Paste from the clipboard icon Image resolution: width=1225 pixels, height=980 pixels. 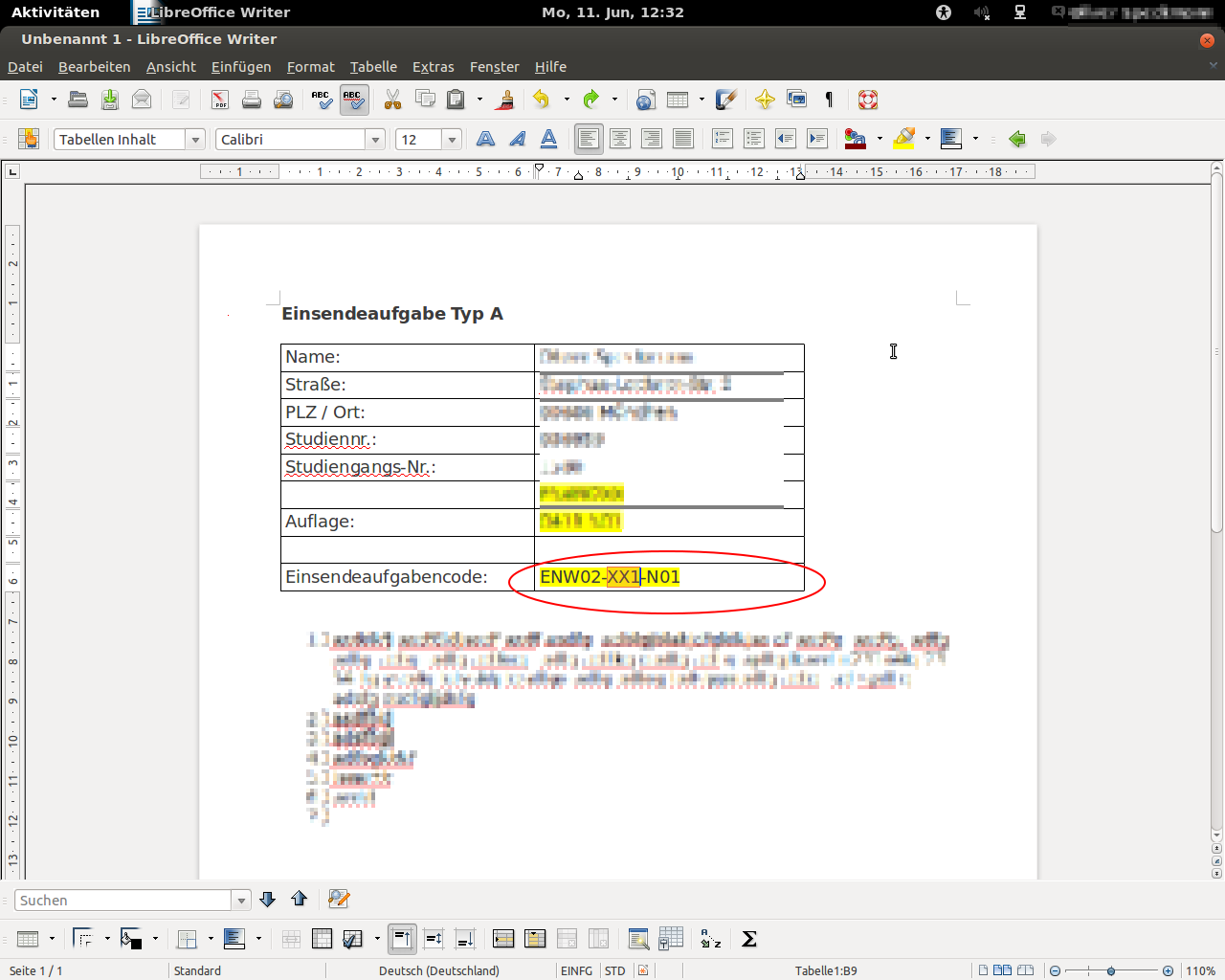457,100
